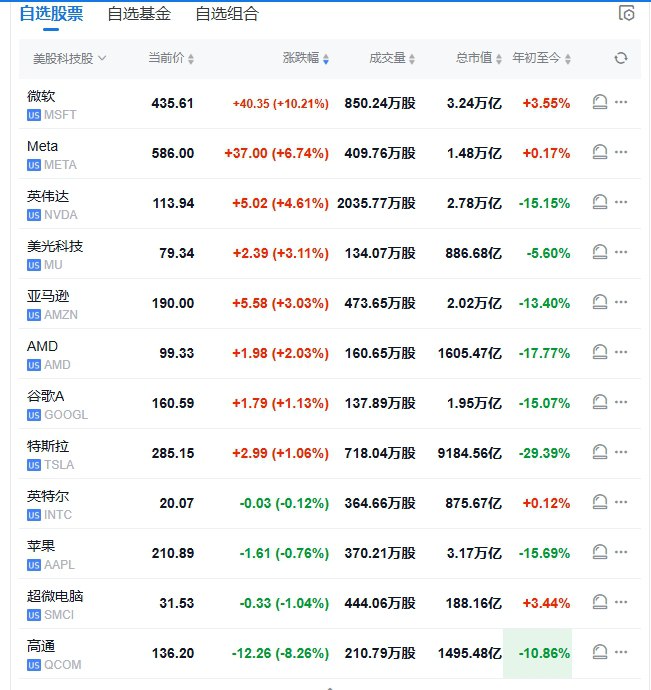Open more options for 英伟达 row
Screen dimensions: 651x690
pos(621,202)
